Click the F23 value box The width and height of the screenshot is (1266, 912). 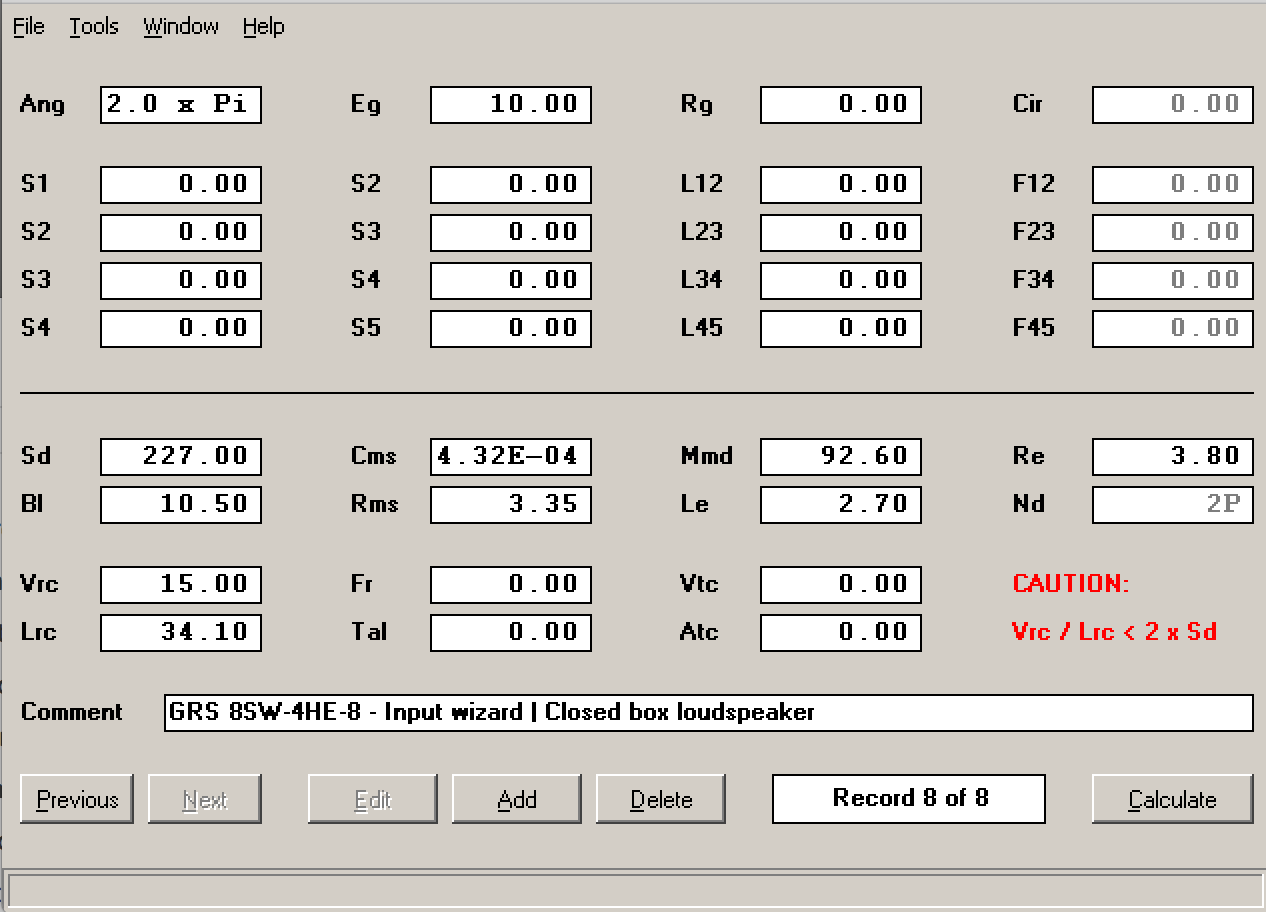tap(1173, 233)
